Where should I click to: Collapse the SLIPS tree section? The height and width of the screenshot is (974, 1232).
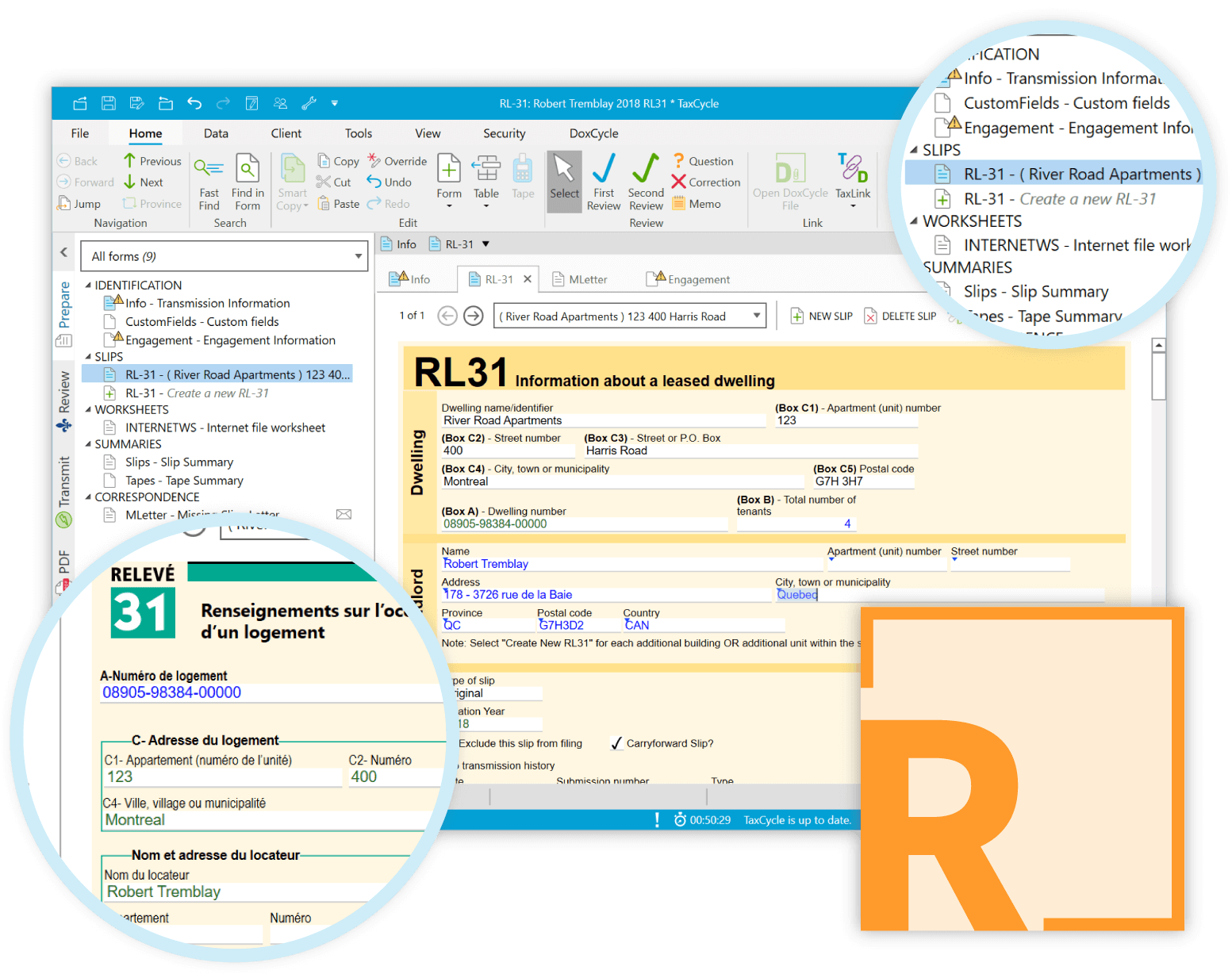(x=88, y=357)
